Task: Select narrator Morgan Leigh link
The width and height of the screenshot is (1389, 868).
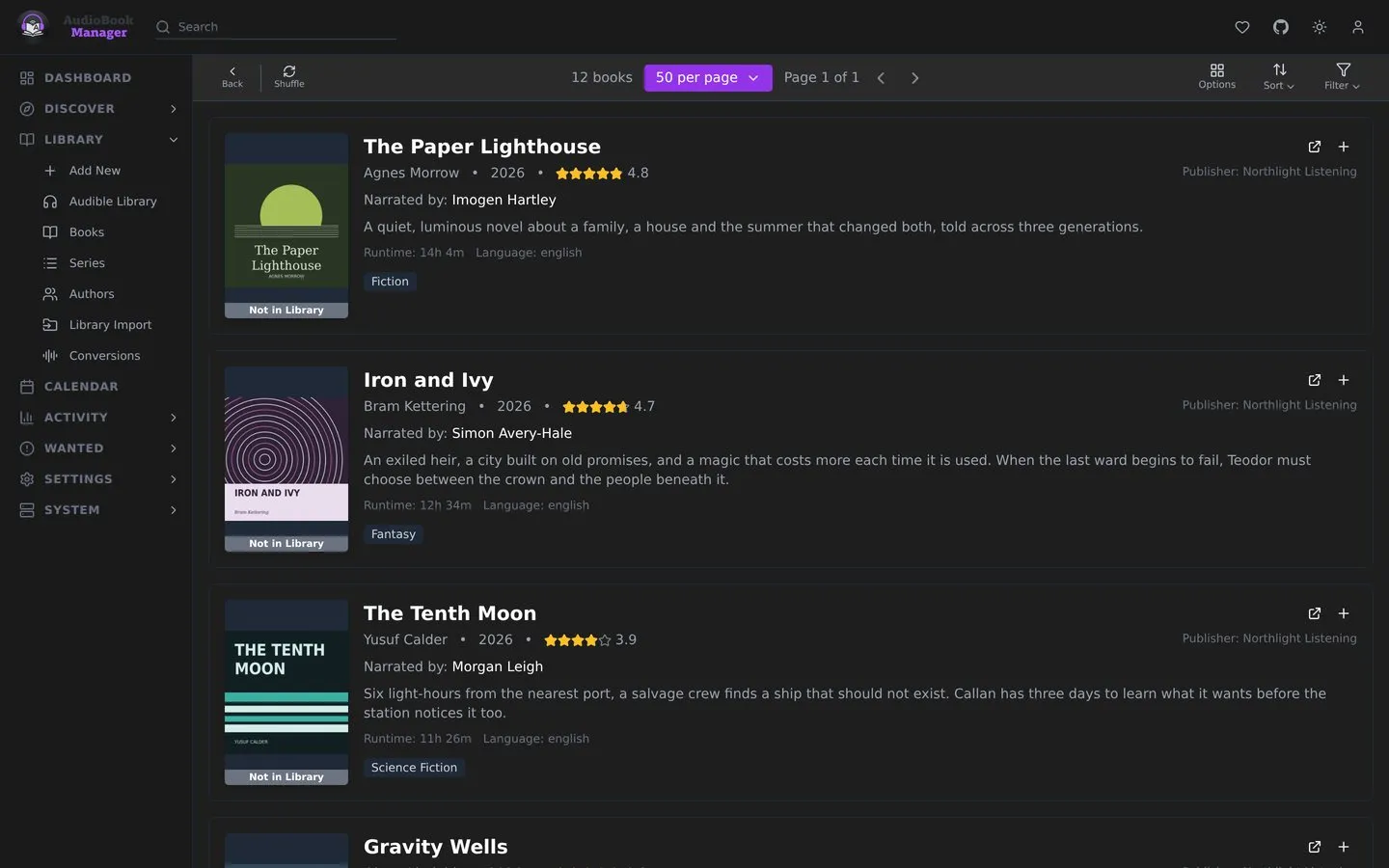Action: pyautogui.click(x=498, y=666)
